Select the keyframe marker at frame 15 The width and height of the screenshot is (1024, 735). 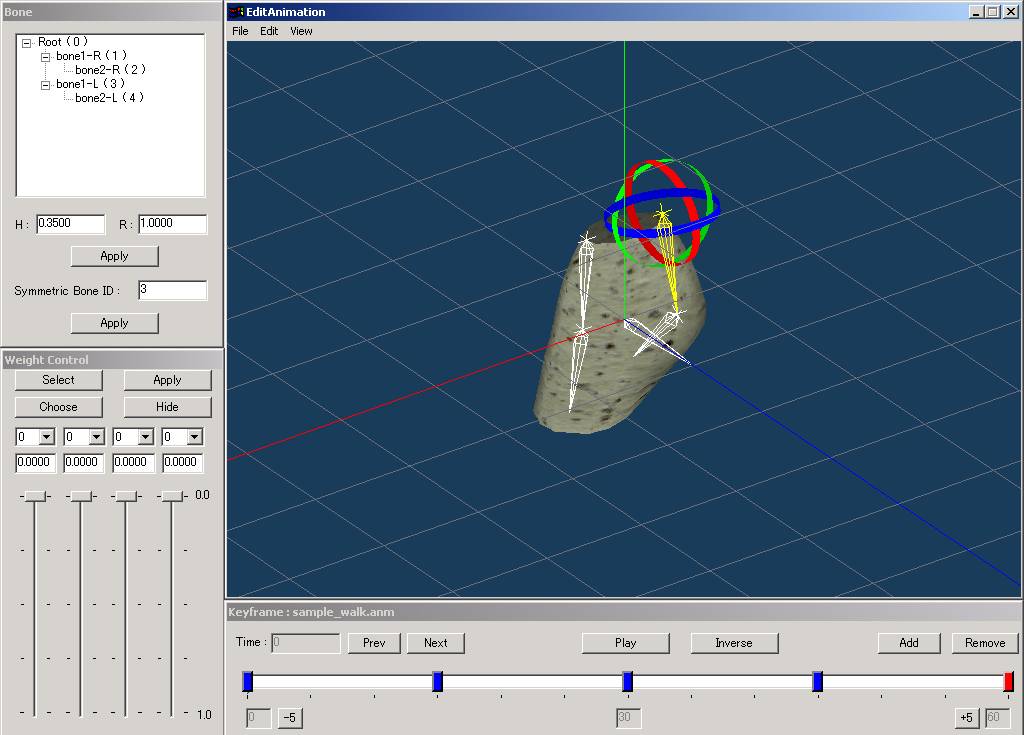[438, 681]
